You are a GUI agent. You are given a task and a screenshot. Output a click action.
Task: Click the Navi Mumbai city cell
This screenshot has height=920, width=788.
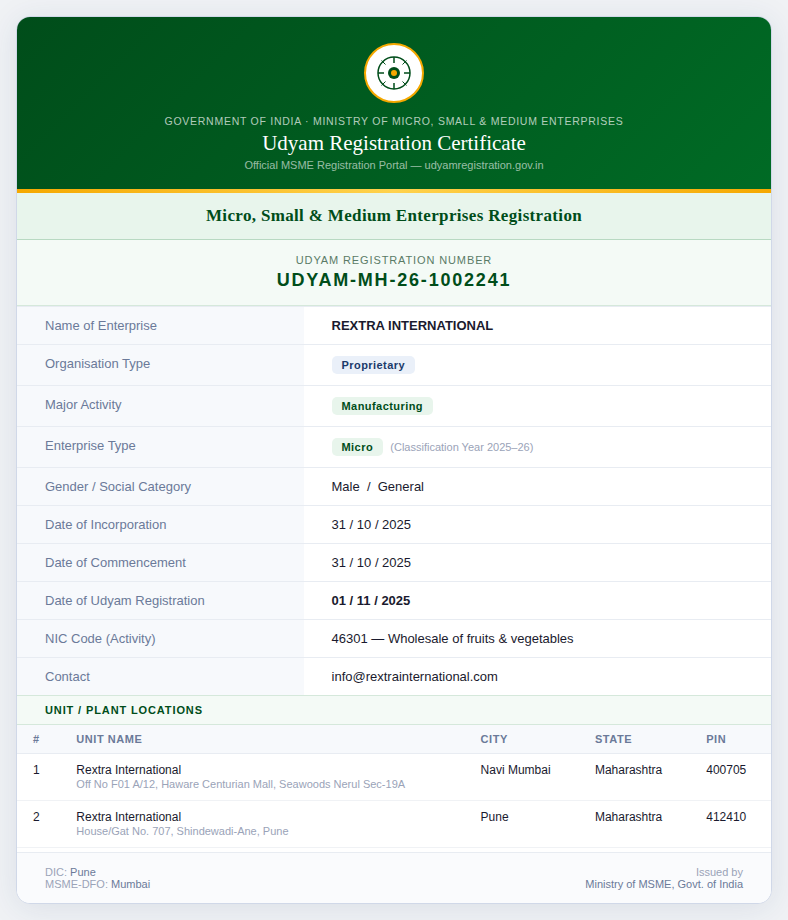click(x=515, y=770)
